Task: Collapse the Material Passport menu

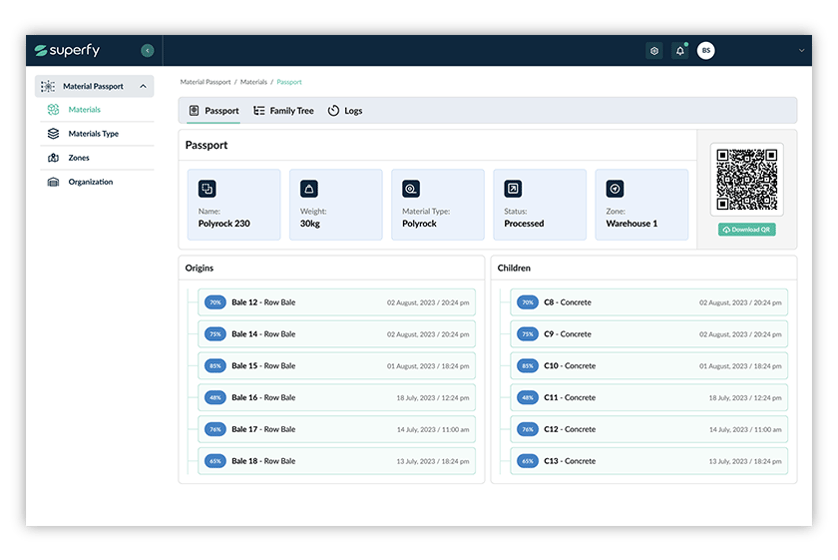Action: (143, 86)
